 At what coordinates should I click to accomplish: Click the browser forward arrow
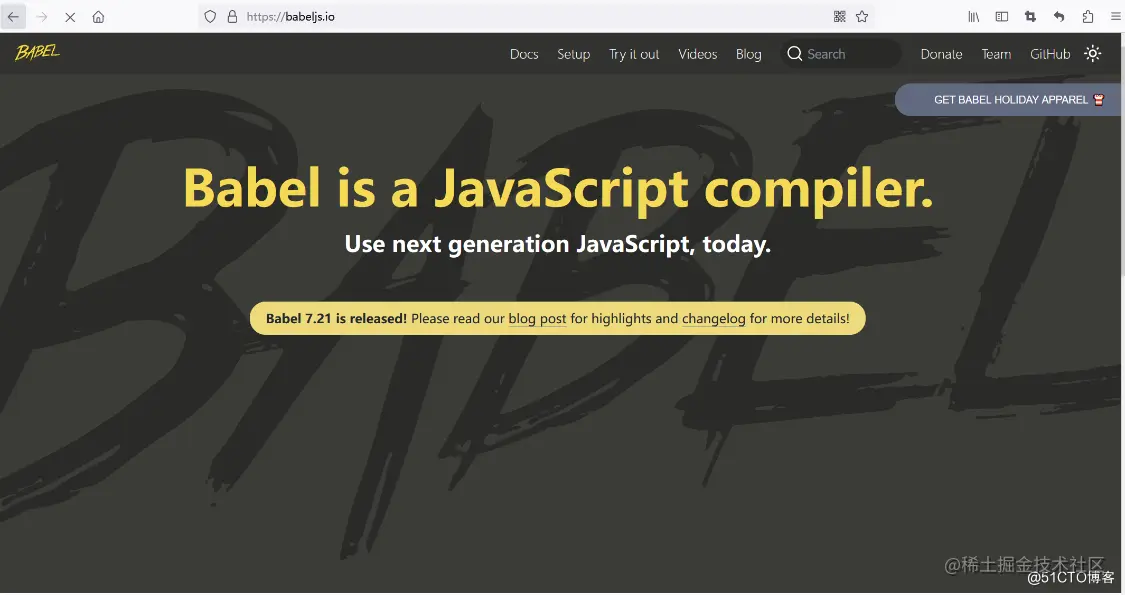click(42, 17)
